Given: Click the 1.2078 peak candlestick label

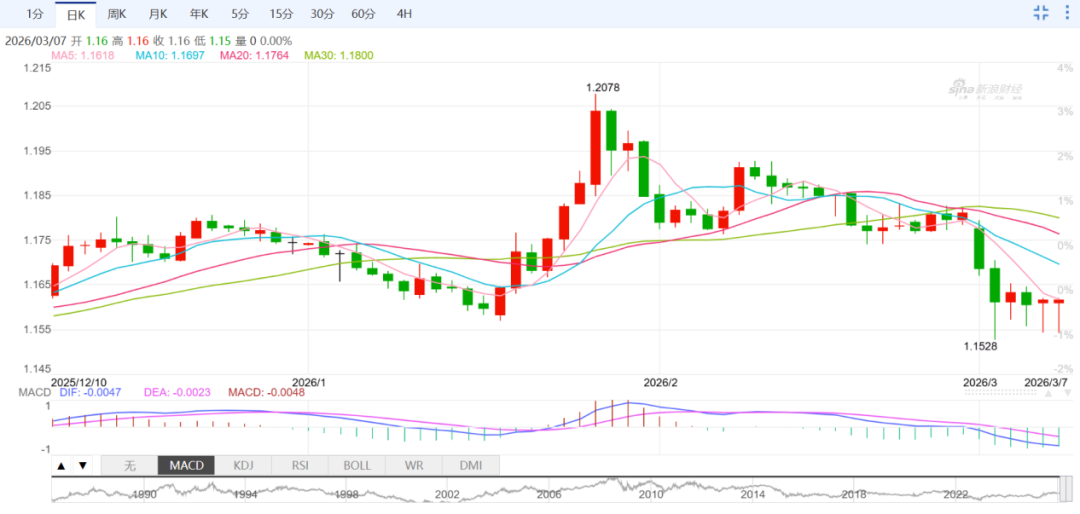Looking at the screenshot, I should point(606,88).
